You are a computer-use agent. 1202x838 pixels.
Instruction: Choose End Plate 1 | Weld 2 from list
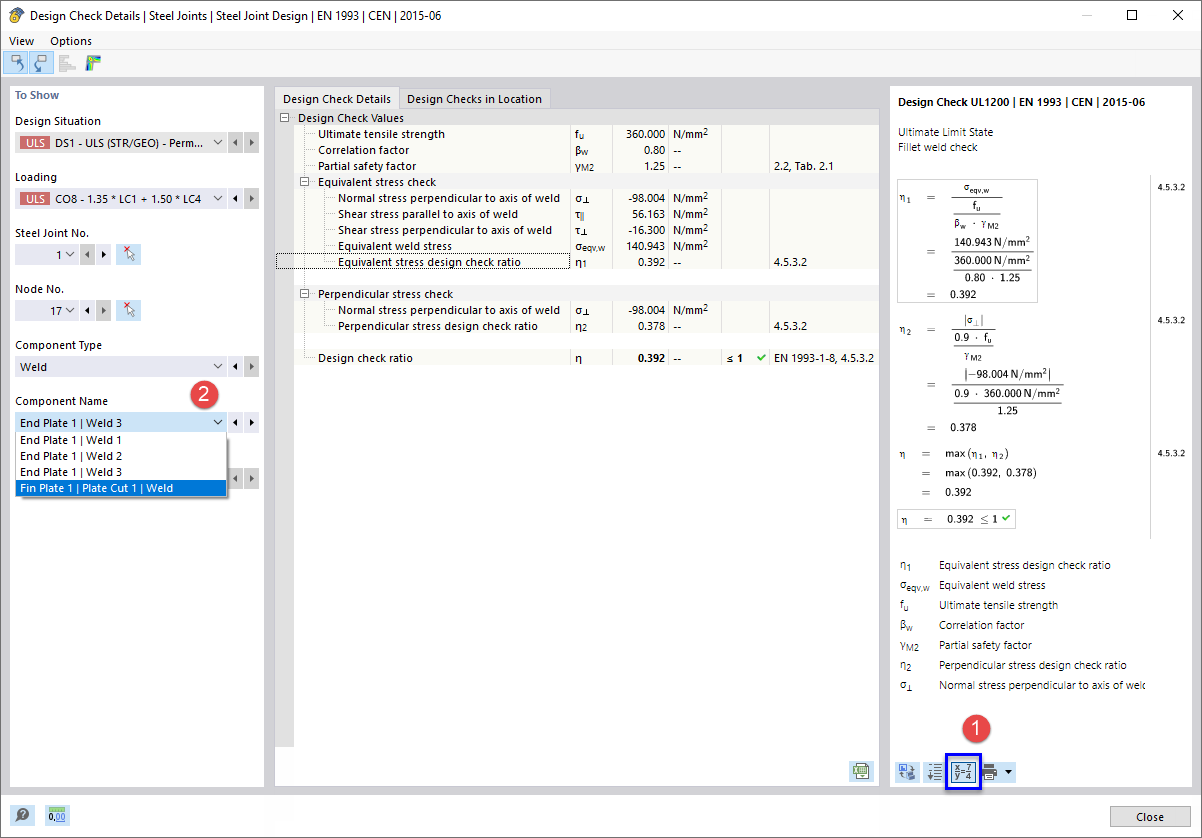tap(121, 456)
